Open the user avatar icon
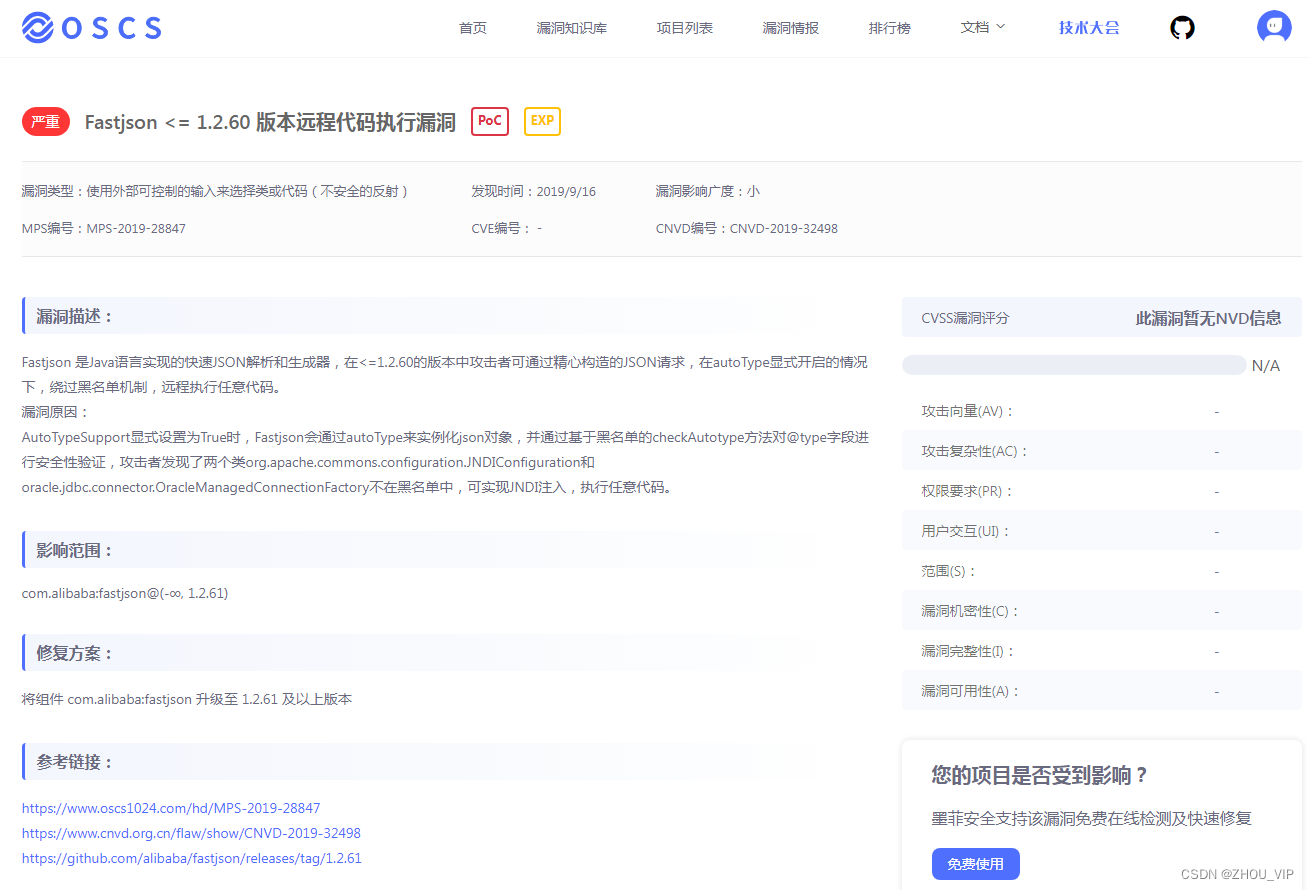 (x=1274, y=27)
